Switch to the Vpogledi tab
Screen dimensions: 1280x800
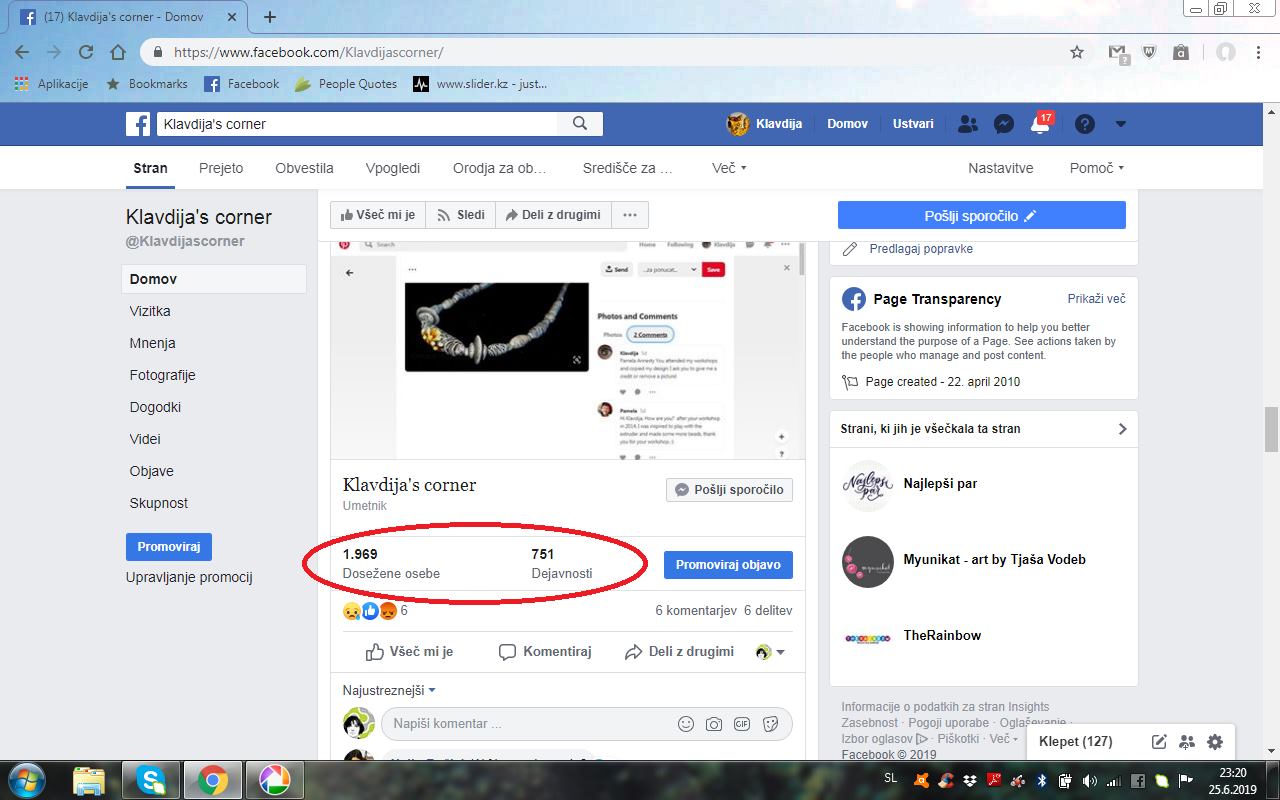pyautogui.click(x=393, y=168)
